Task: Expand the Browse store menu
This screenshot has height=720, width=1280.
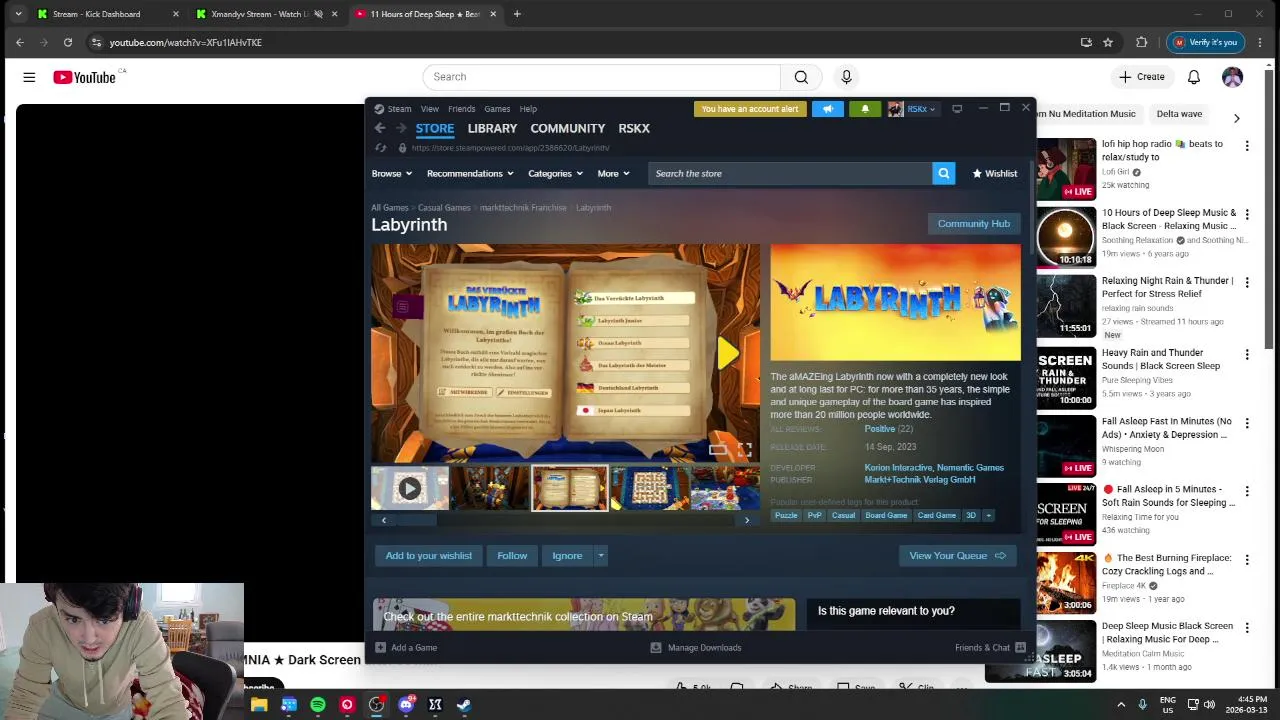Action: 391,173
